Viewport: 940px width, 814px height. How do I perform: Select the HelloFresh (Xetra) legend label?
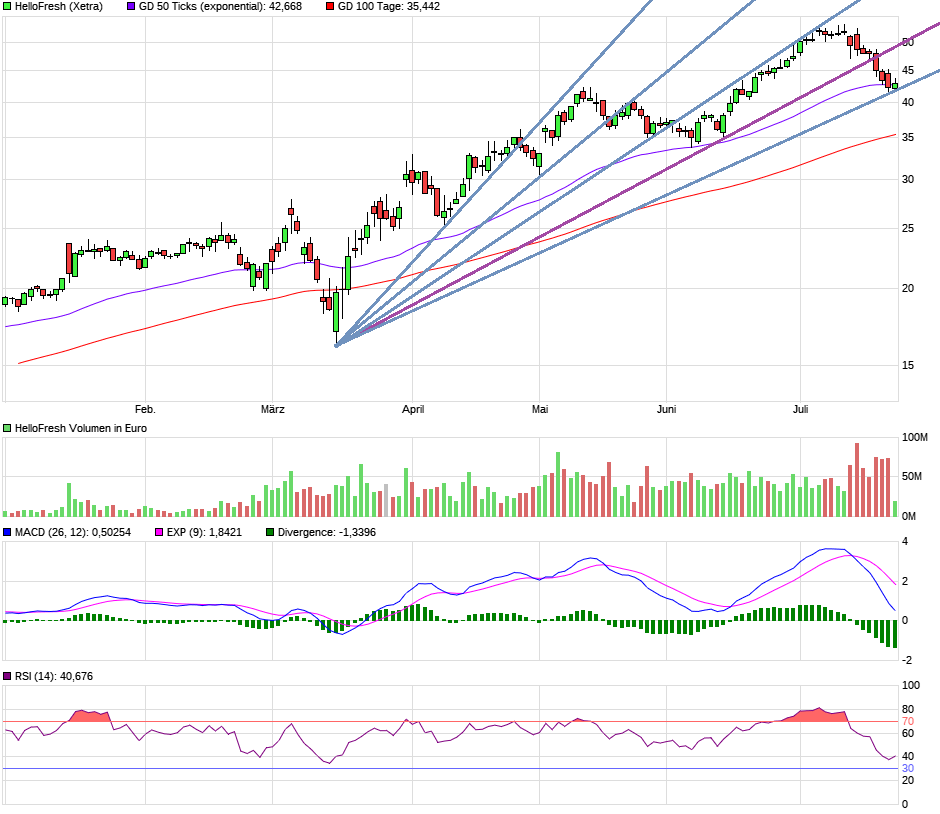coord(59,7)
